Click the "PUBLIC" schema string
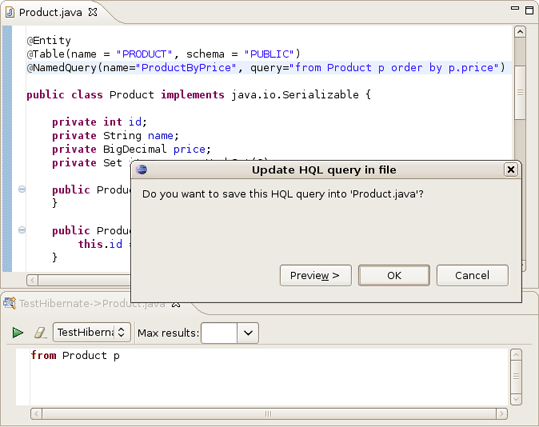This screenshot has width=539, height=427. 269,54
